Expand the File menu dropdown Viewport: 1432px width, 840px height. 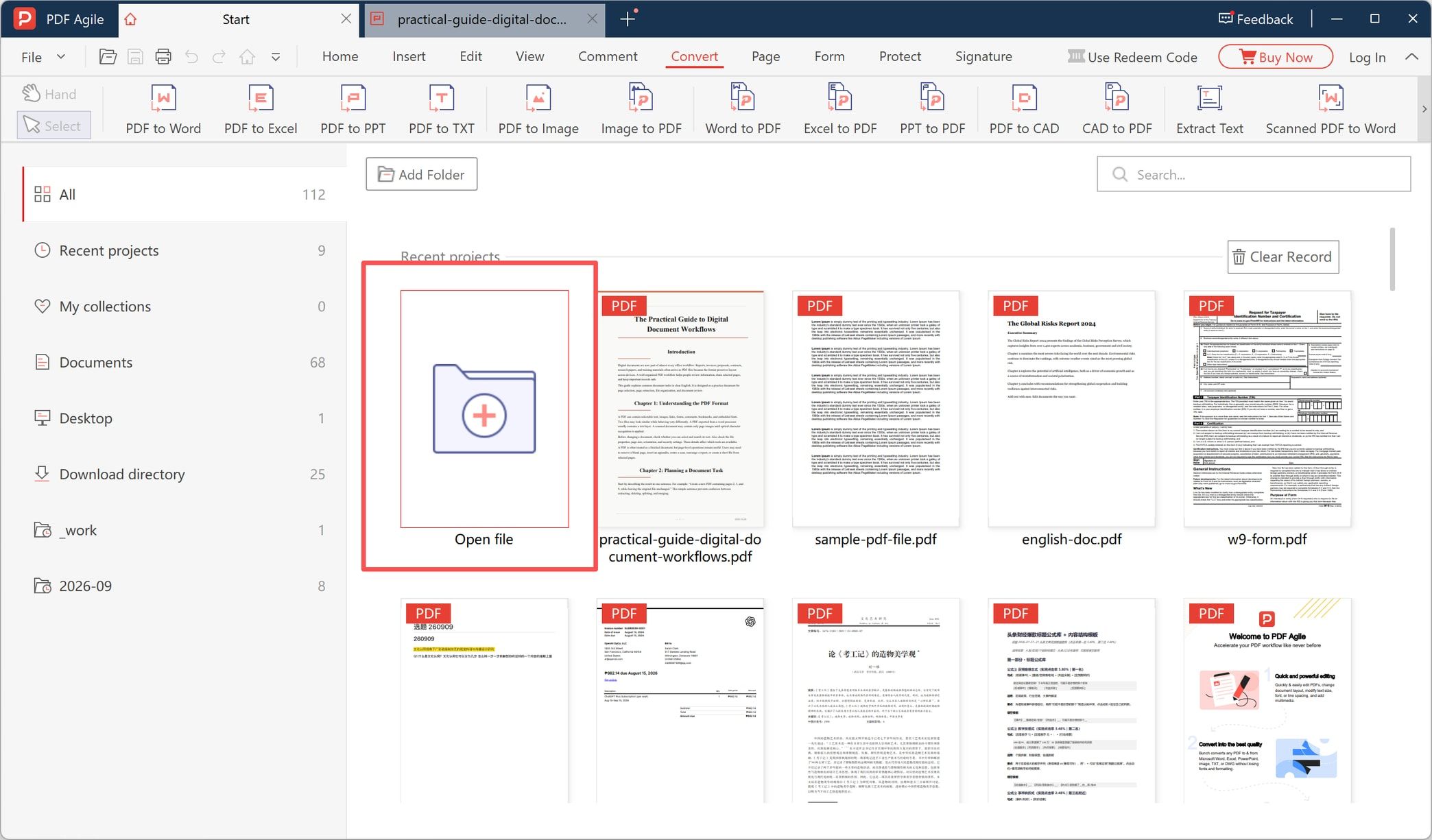click(43, 57)
